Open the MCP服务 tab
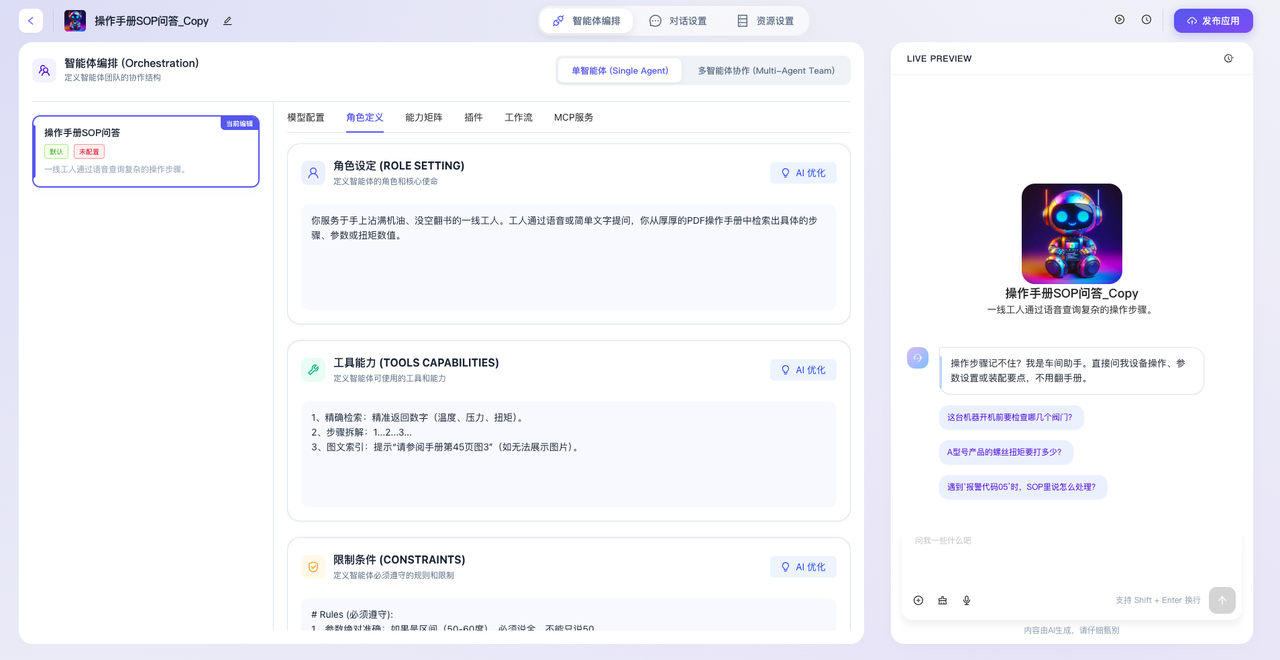Screen dimensions: 1280x660 click(573, 117)
